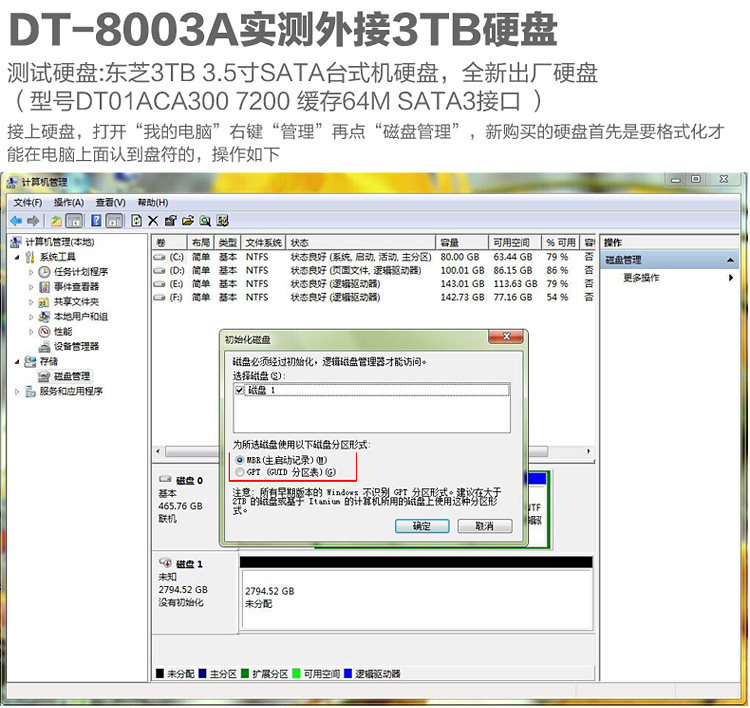Click the 磁盘 1 uninitialized disk icon
750x708 pixels.
(165, 563)
